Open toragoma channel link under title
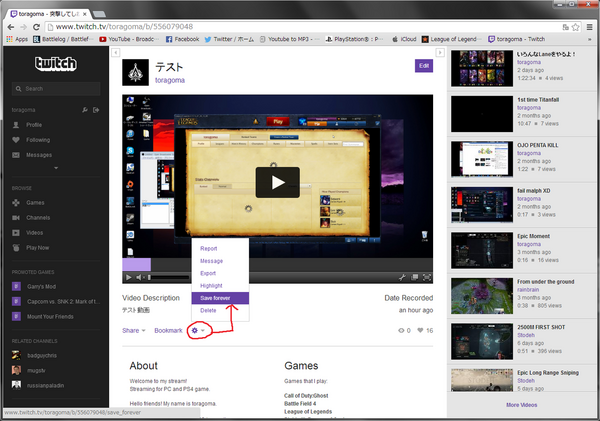Screen dimensions: 600x421 tap(170, 80)
